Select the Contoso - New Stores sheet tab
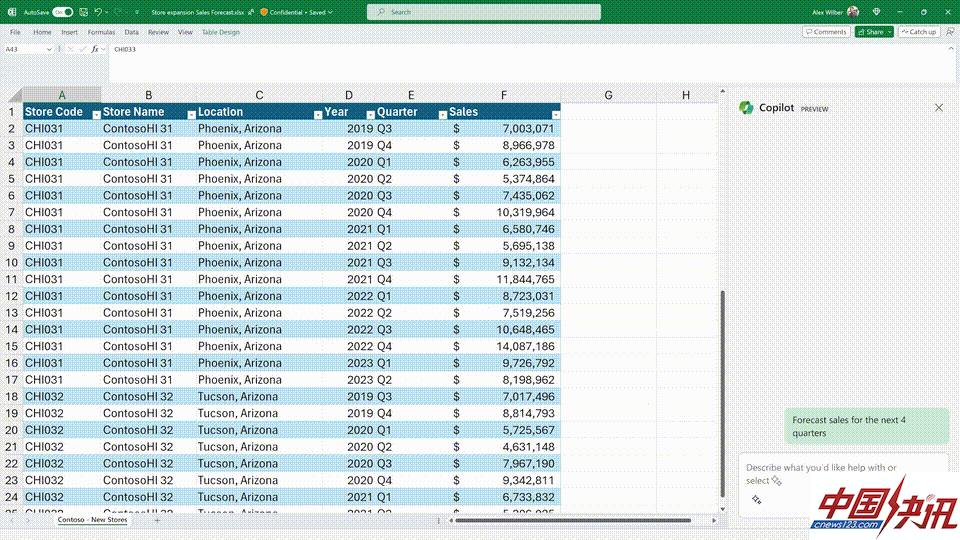960x540 pixels. pos(92,520)
